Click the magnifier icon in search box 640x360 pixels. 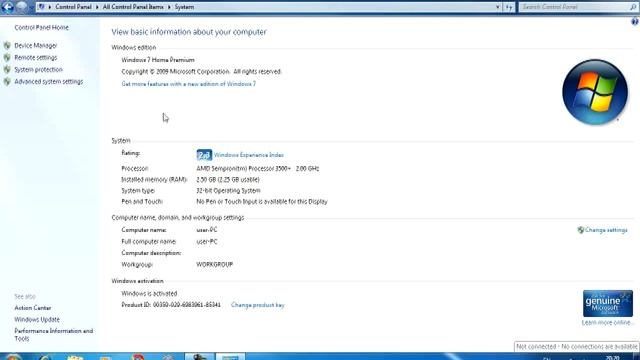[x=633, y=7]
